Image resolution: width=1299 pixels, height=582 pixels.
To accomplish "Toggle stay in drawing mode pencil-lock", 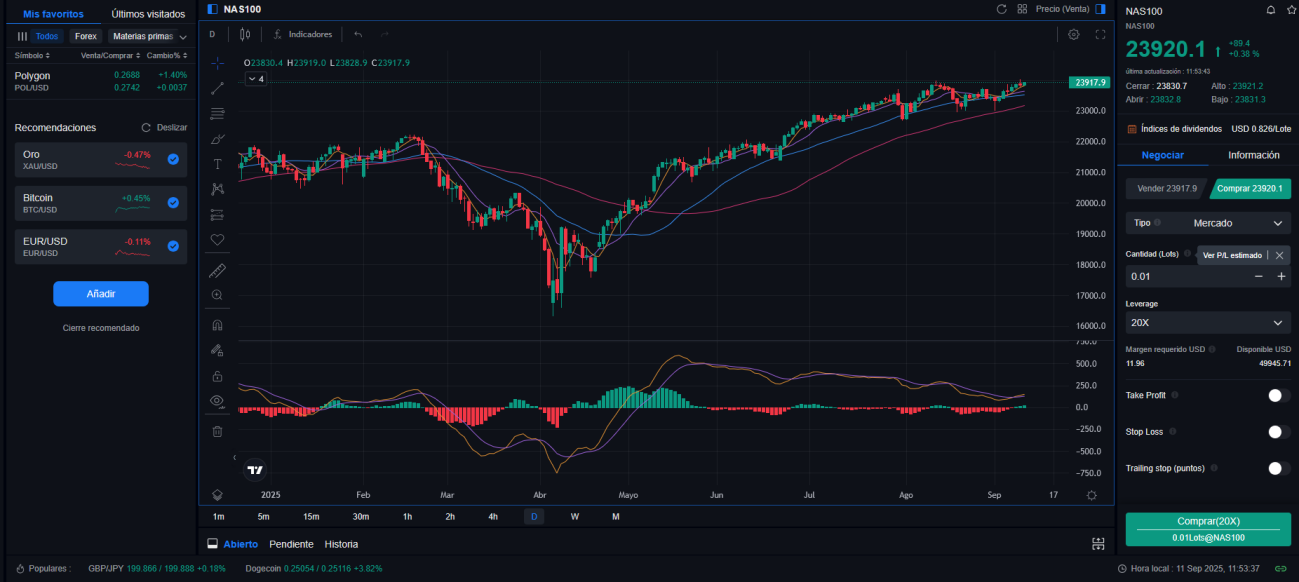I will 217,350.
